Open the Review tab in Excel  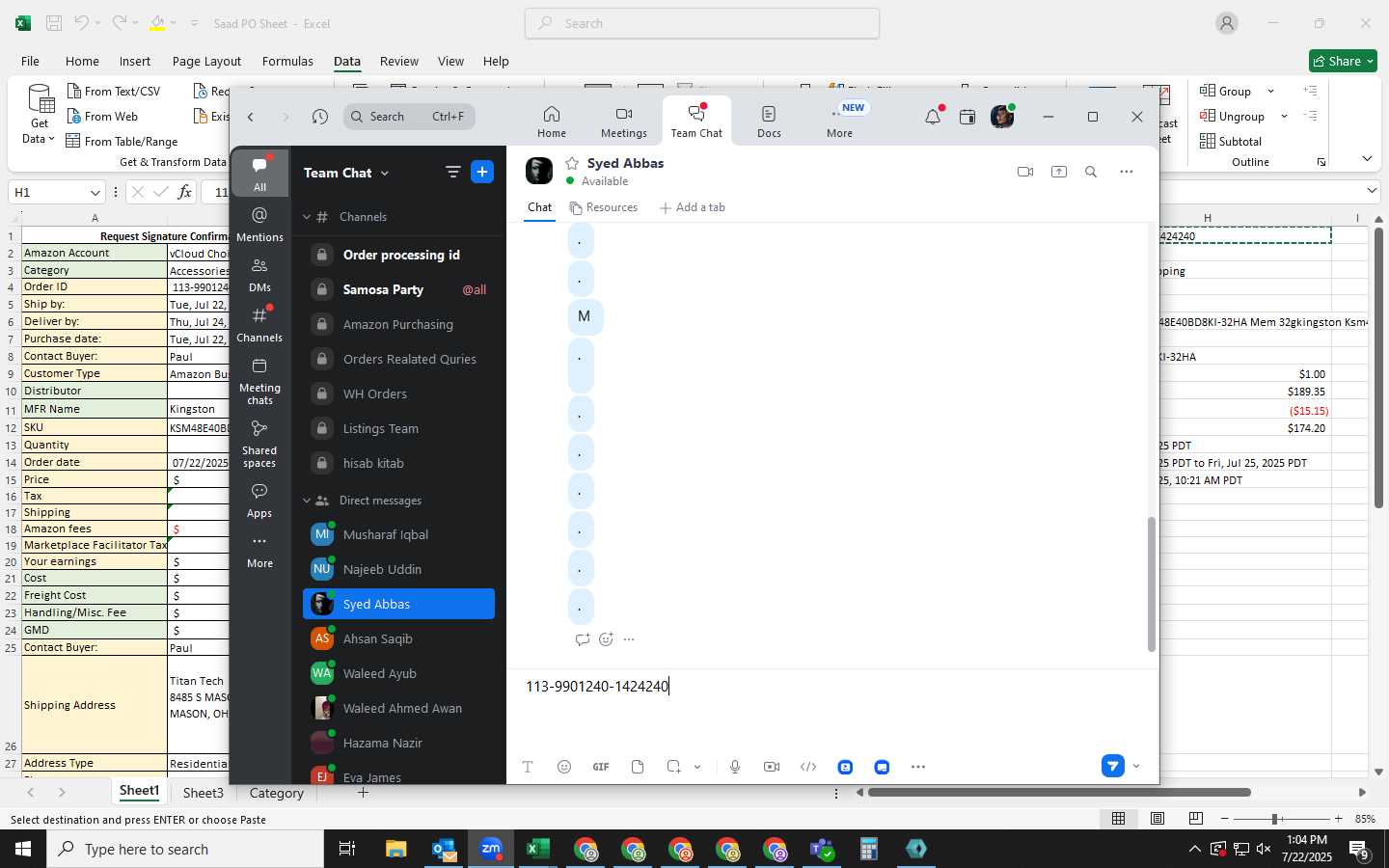(398, 61)
